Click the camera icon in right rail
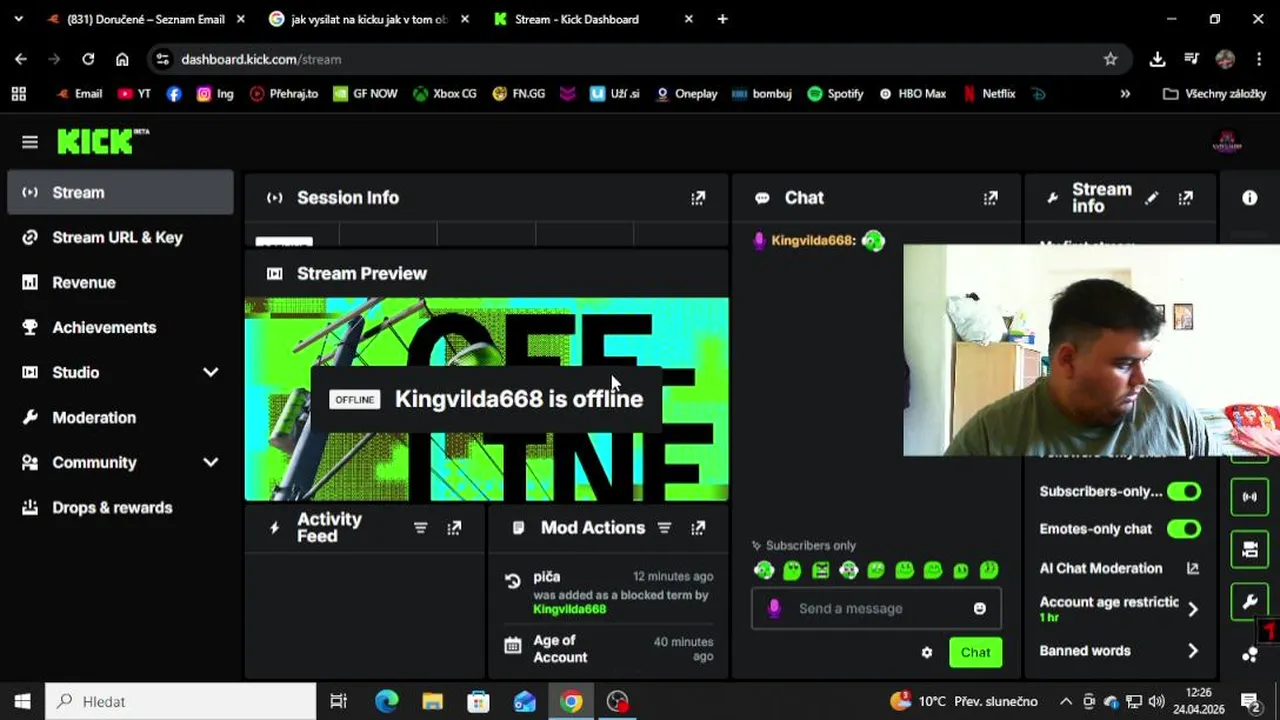Screen dimensions: 1280x720 pyautogui.click(x=1250, y=549)
